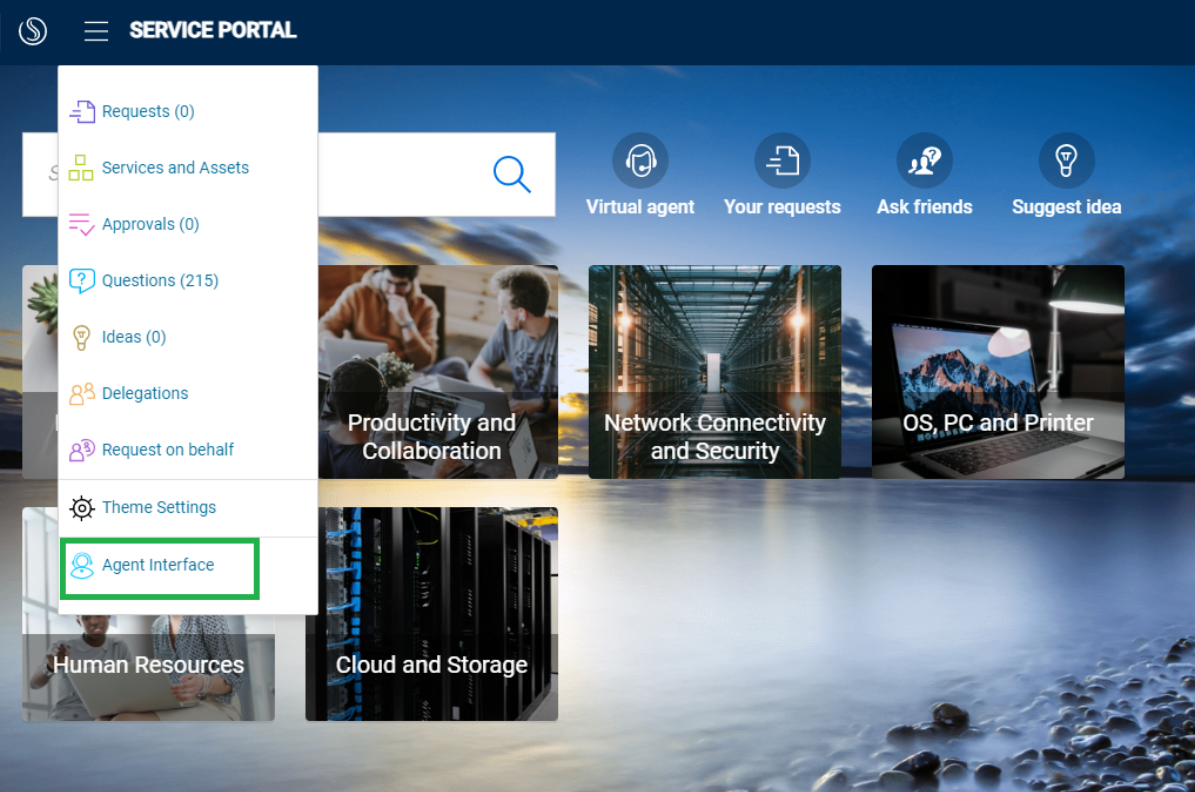Select the Ideas lightbulb icon

click(83, 337)
